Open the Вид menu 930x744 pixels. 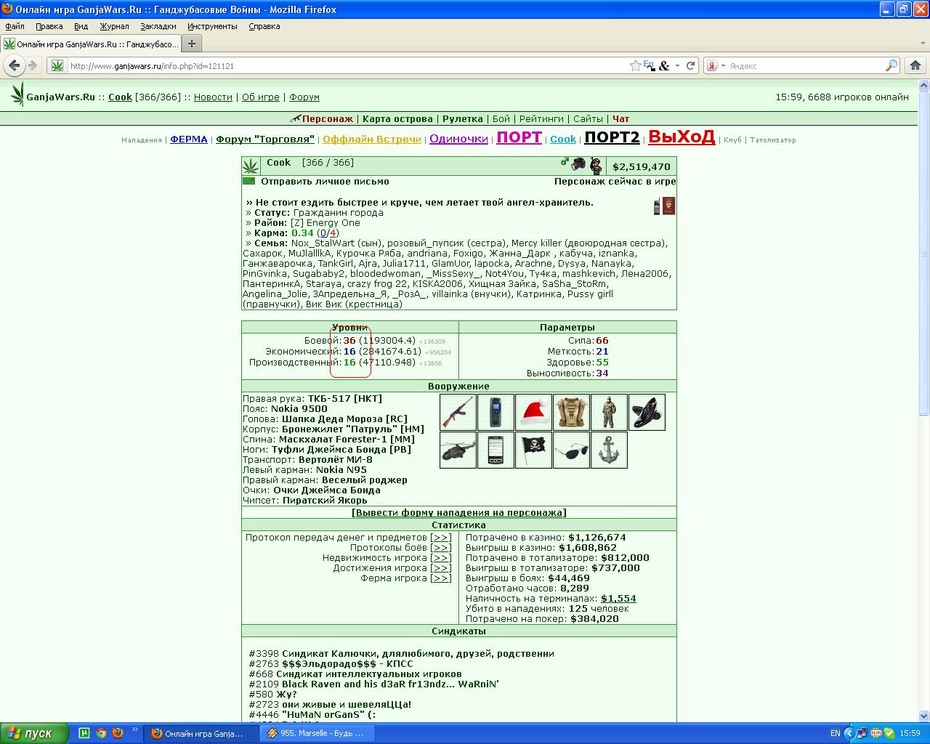(81, 26)
